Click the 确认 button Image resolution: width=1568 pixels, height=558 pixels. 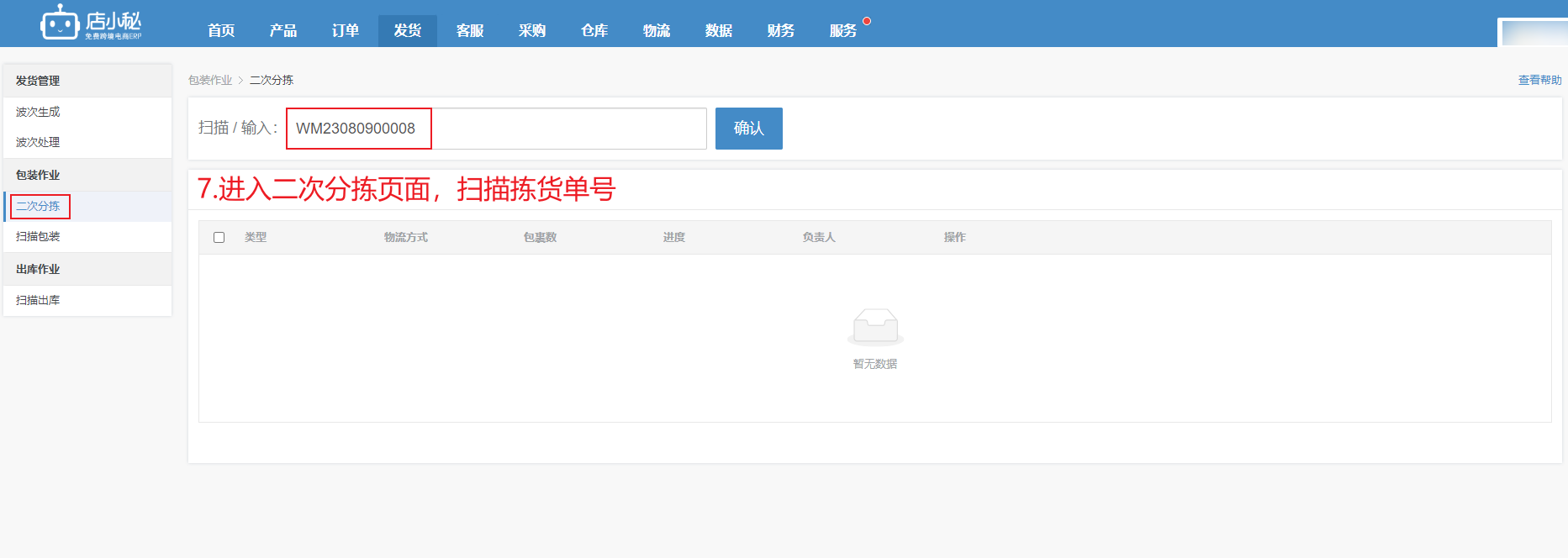[x=749, y=129]
